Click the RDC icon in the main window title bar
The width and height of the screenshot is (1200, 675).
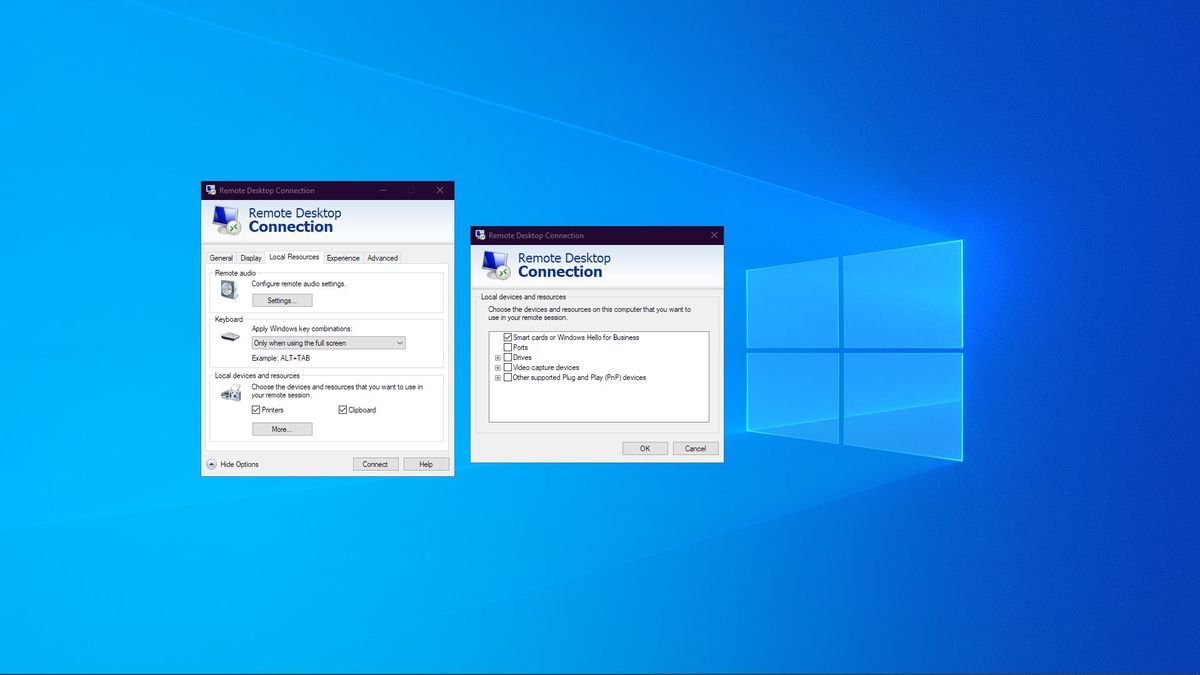212,188
